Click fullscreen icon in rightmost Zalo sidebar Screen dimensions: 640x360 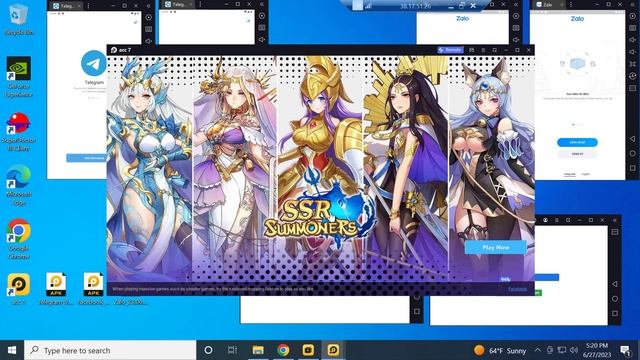[x=633, y=64]
